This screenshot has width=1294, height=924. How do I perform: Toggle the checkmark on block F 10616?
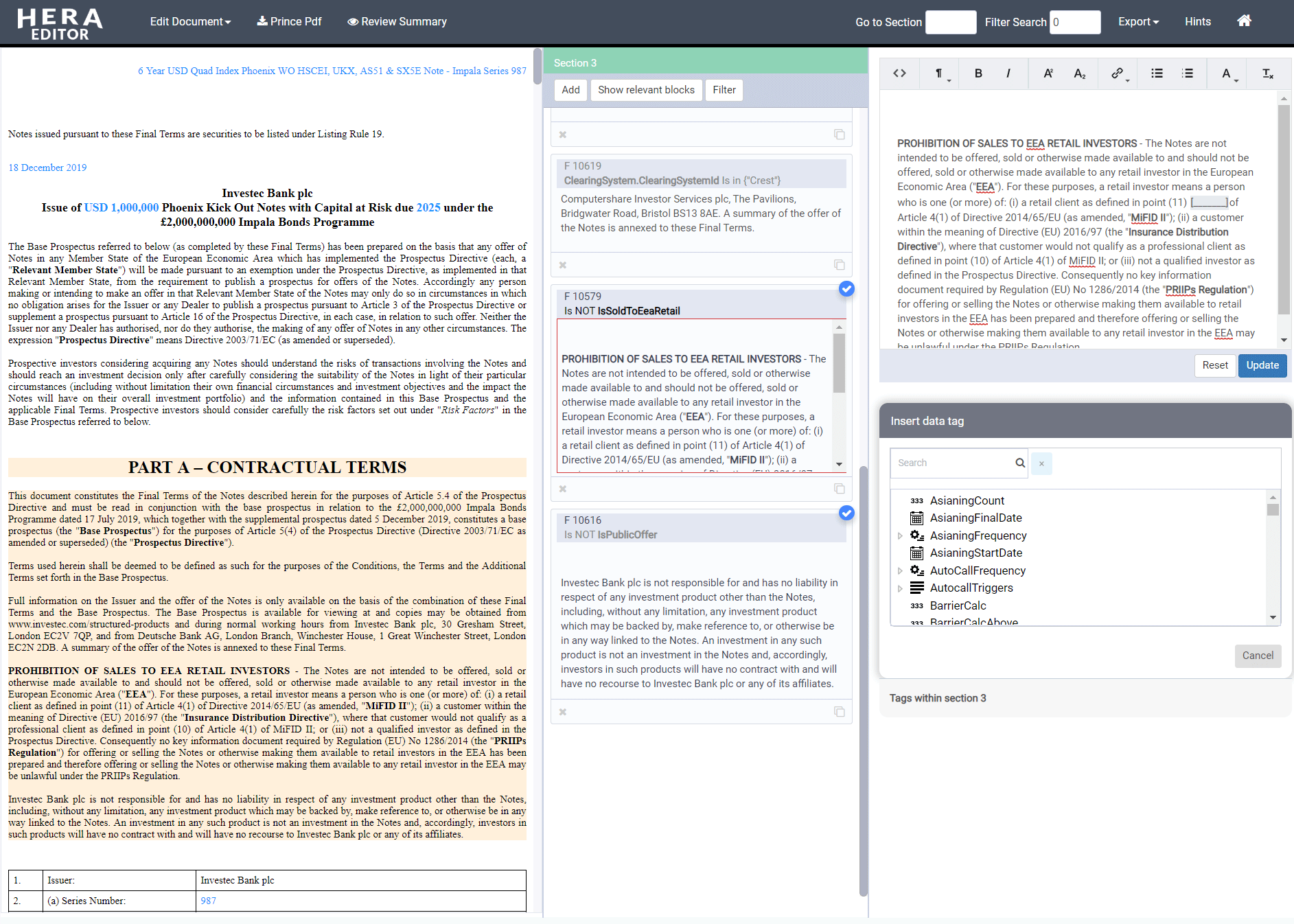[846, 513]
